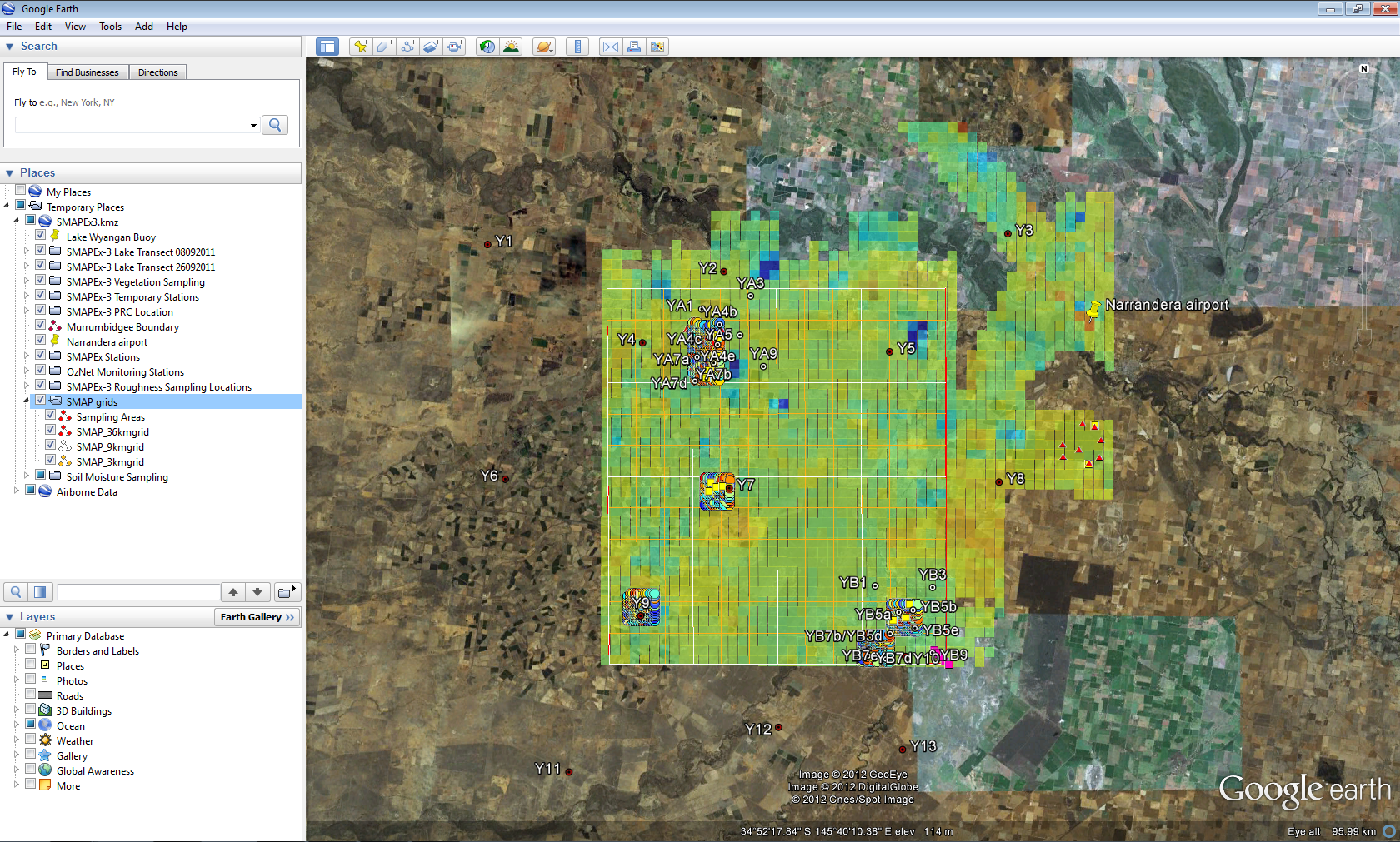Viewport: 1400px width, 842px height.
Task: Switch to the Directions tab
Action: click(x=157, y=72)
